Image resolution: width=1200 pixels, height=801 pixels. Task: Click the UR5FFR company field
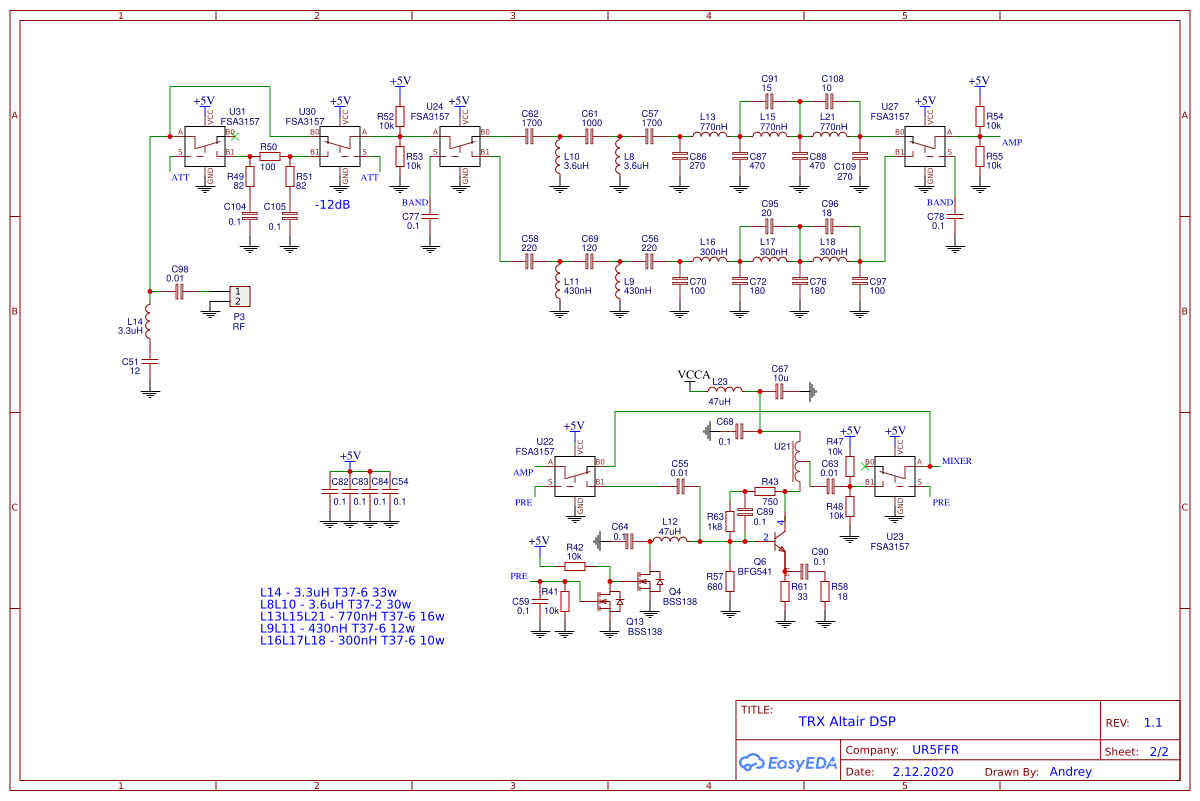point(936,750)
